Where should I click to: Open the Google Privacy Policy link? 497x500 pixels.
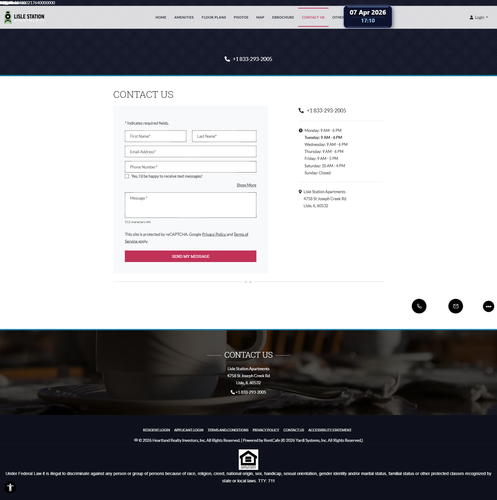tap(214, 234)
